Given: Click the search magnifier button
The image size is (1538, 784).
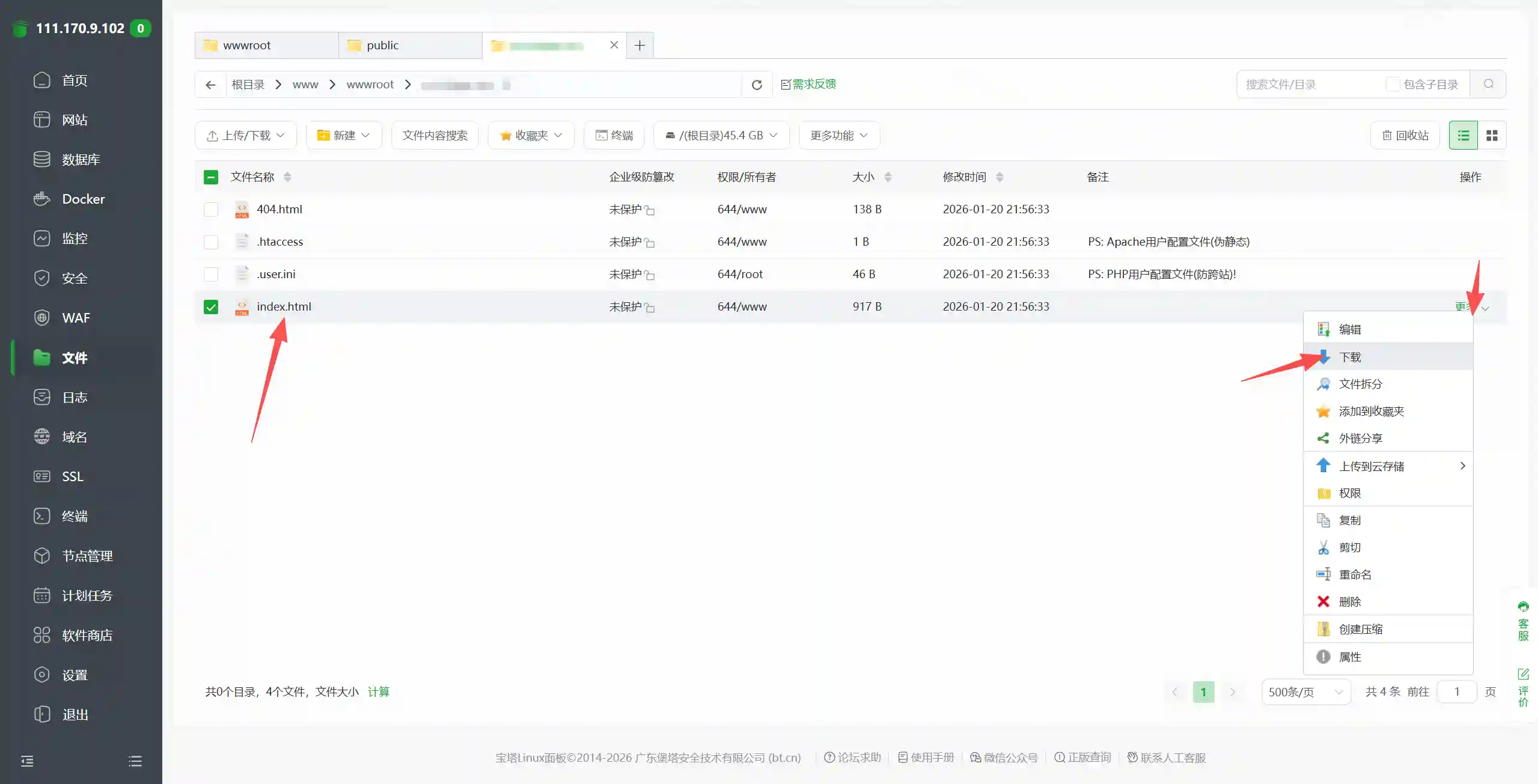Looking at the screenshot, I should [1488, 84].
